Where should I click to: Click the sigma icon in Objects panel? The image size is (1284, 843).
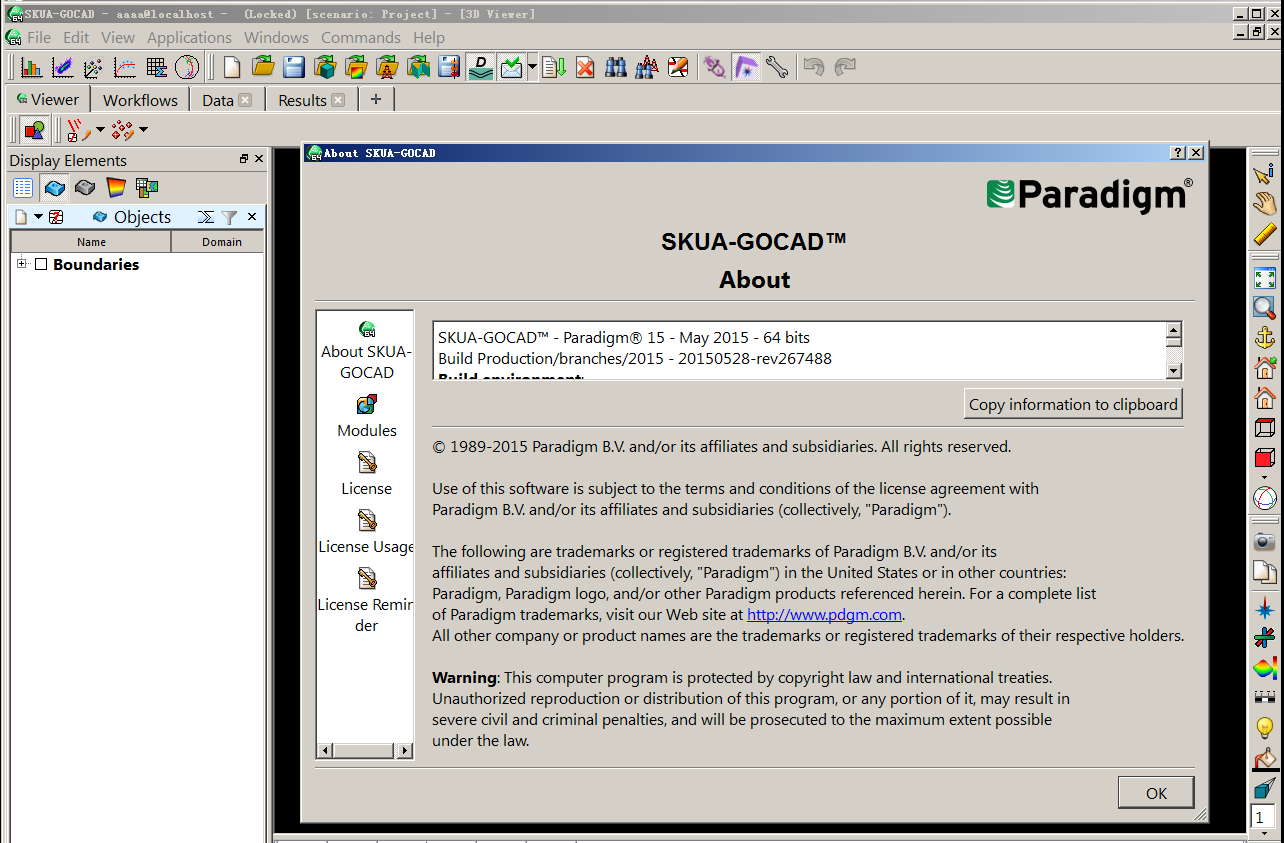coord(205,217)
